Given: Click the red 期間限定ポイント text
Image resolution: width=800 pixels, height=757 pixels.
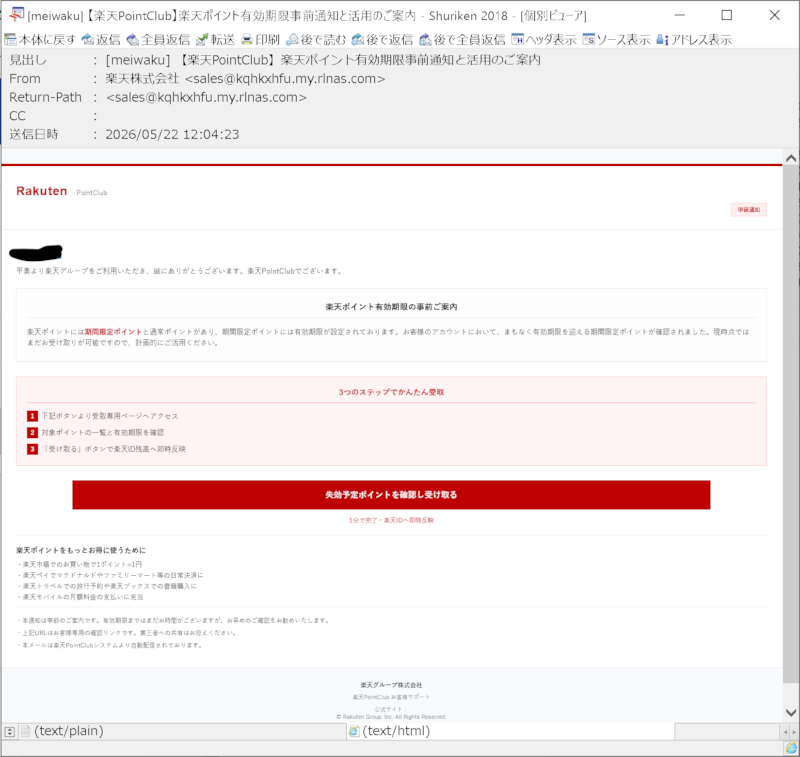Looking at the screenshot, I should pos(113,332).
